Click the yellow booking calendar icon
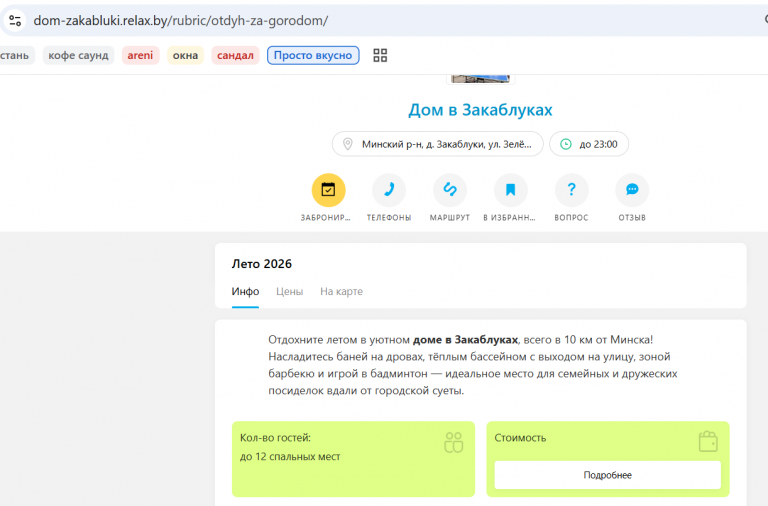768x506 pixels. pyautogui.click(x=328, y=190)
